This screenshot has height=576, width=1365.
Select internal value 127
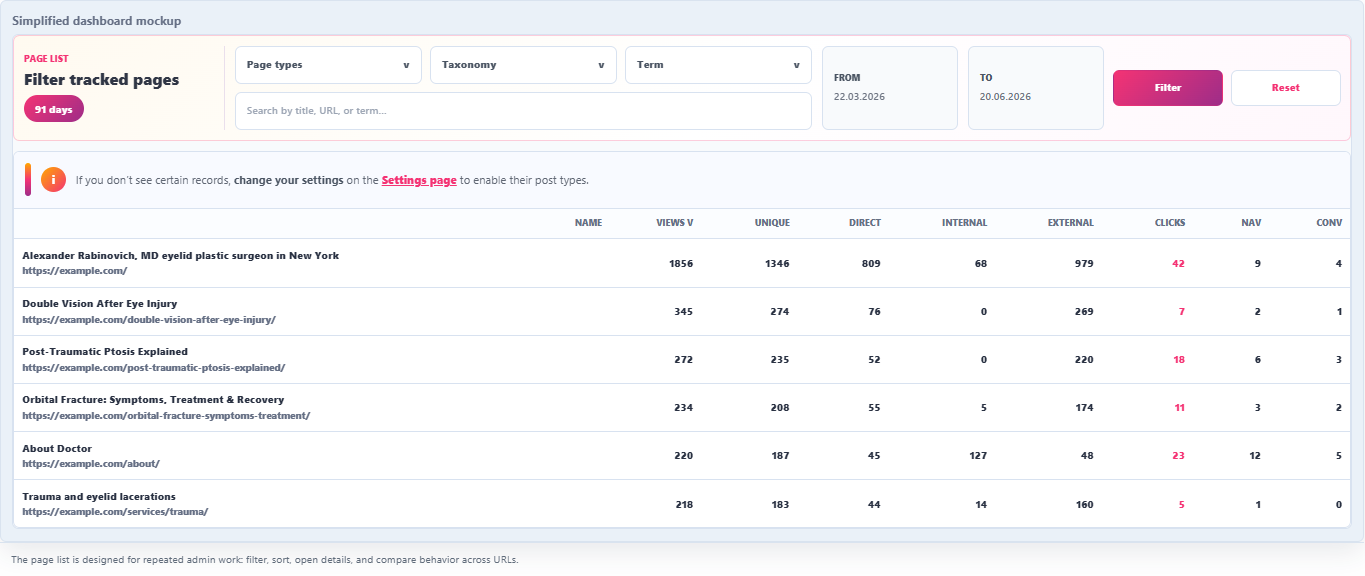(x=978, y=456)
